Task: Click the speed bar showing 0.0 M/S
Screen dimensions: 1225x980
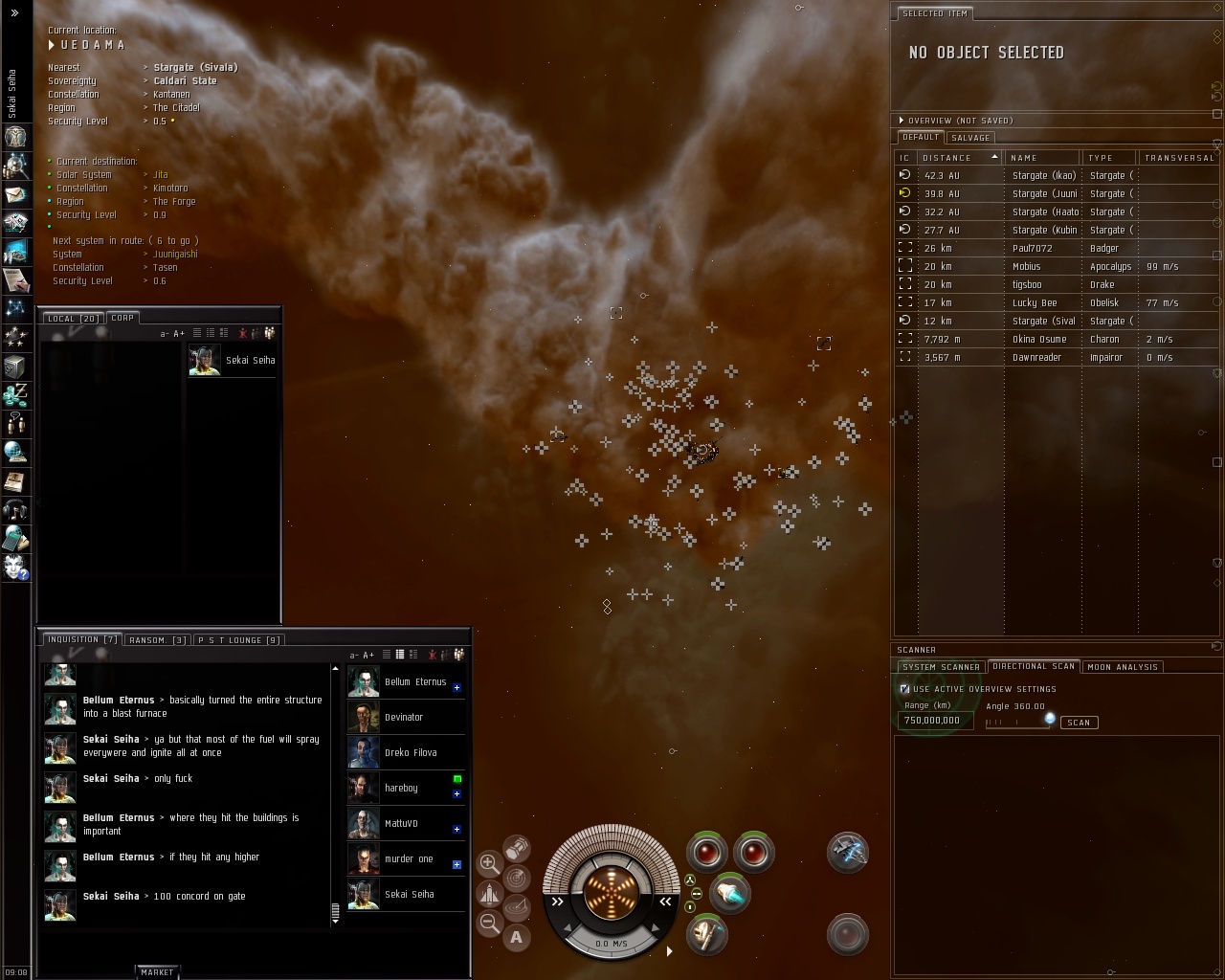Action: click(611, 944)
